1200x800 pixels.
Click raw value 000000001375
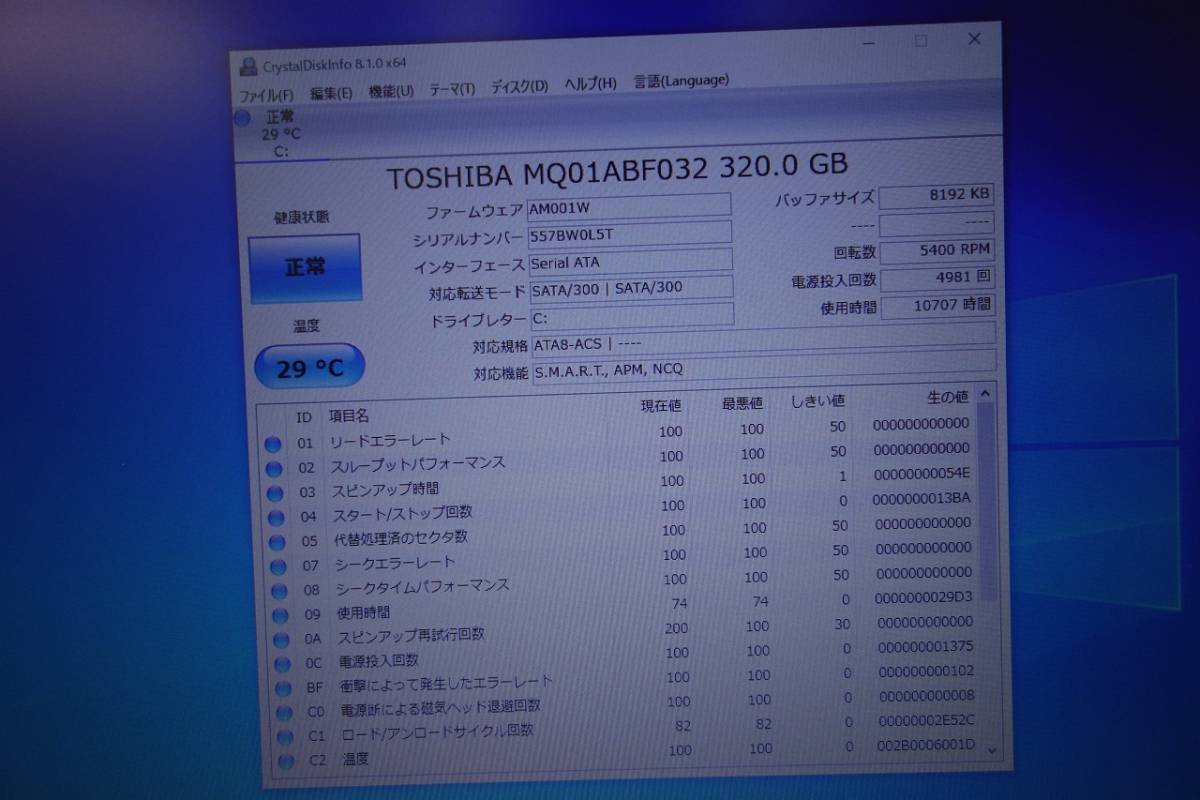pos(926,646)
